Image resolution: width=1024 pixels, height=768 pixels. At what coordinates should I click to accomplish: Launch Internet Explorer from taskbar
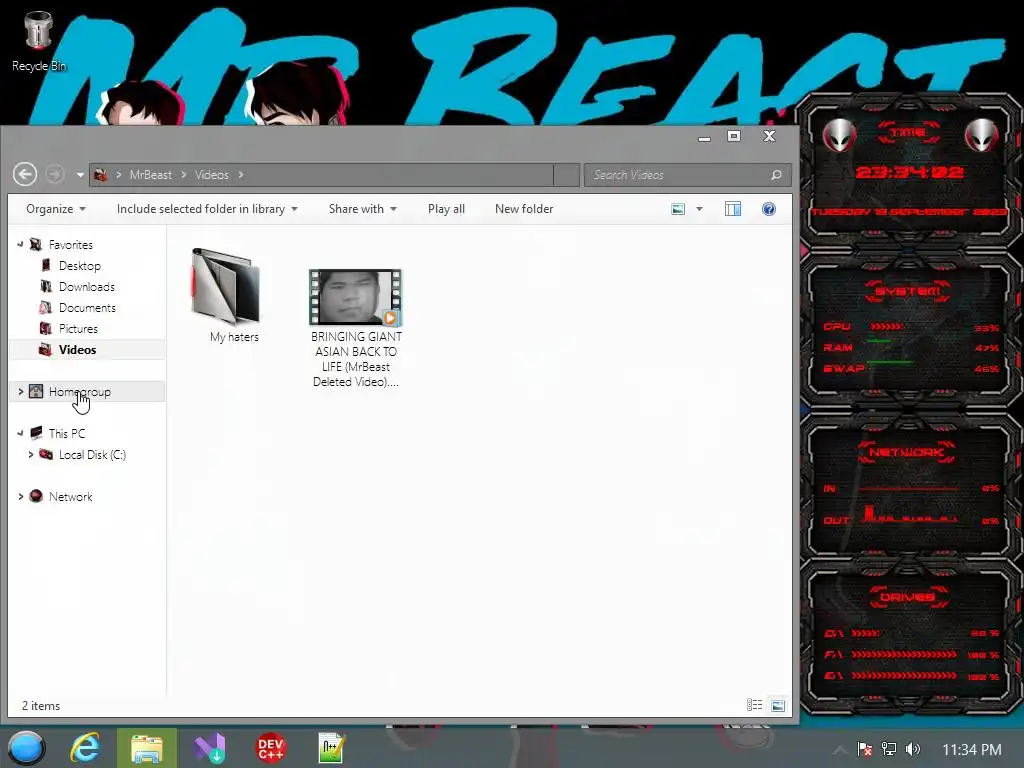(86, 748)
